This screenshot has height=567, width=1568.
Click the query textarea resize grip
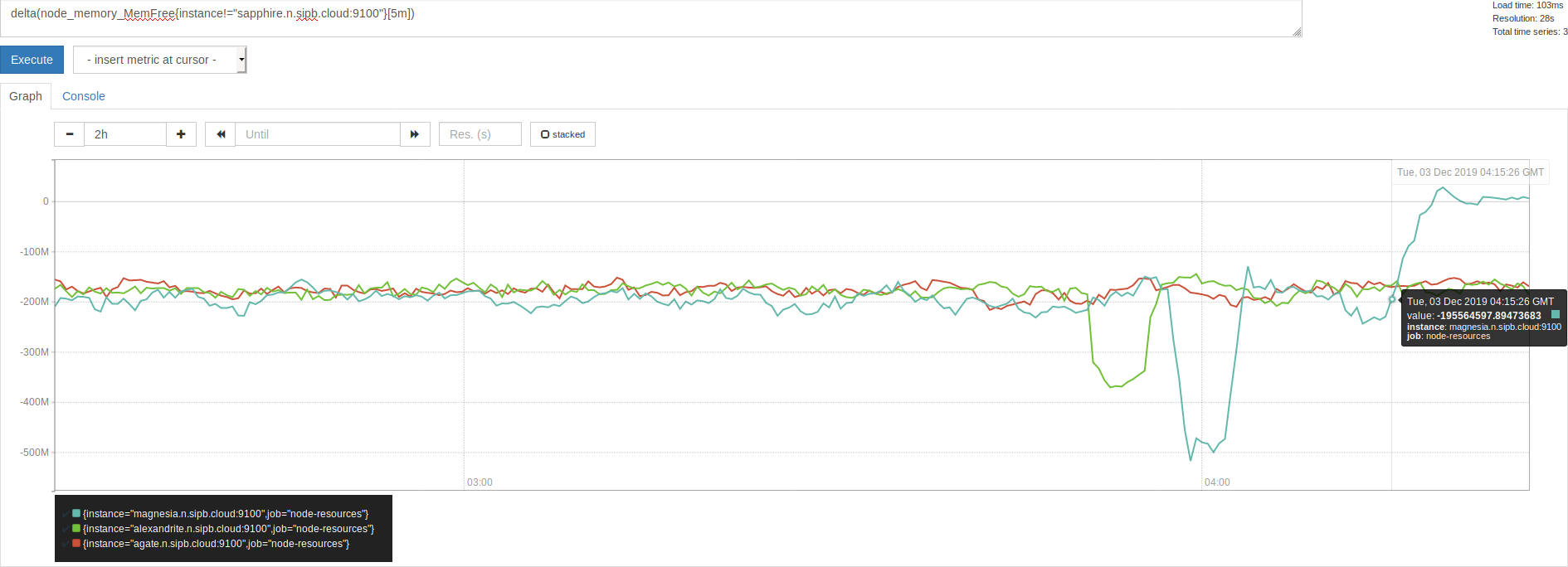tap(1296, 31)
